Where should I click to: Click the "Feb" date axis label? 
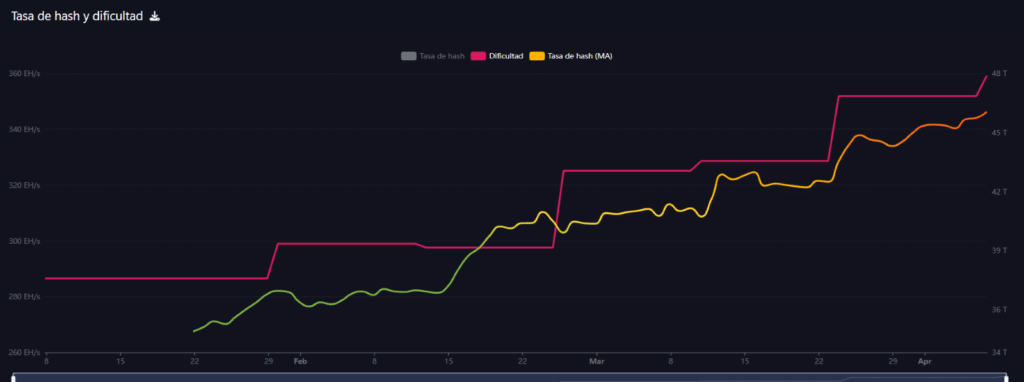point(300,360)
